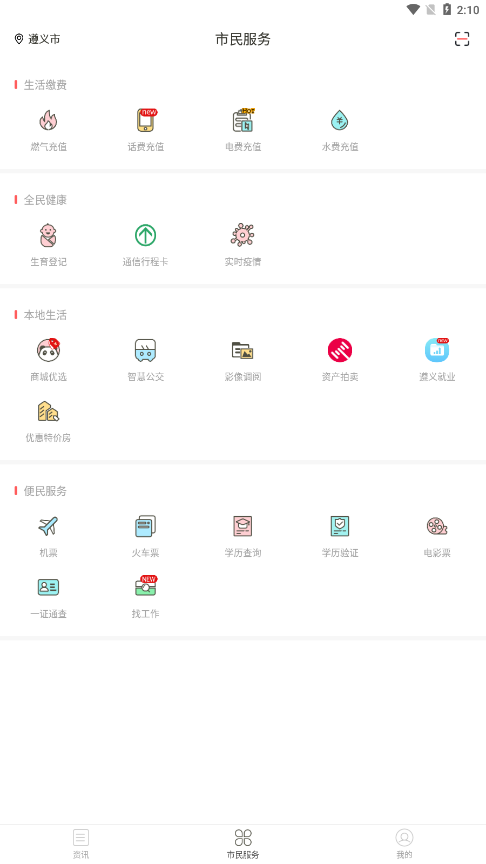Screen dimensions: 486x864
Task: Open mall picks (商城优选) panda icon
Action: (48, 350)
